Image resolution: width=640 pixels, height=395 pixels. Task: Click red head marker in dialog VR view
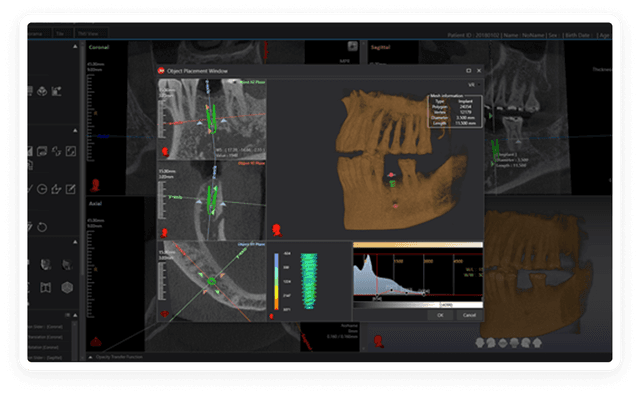pyautogui.click(x=277, y=230)
